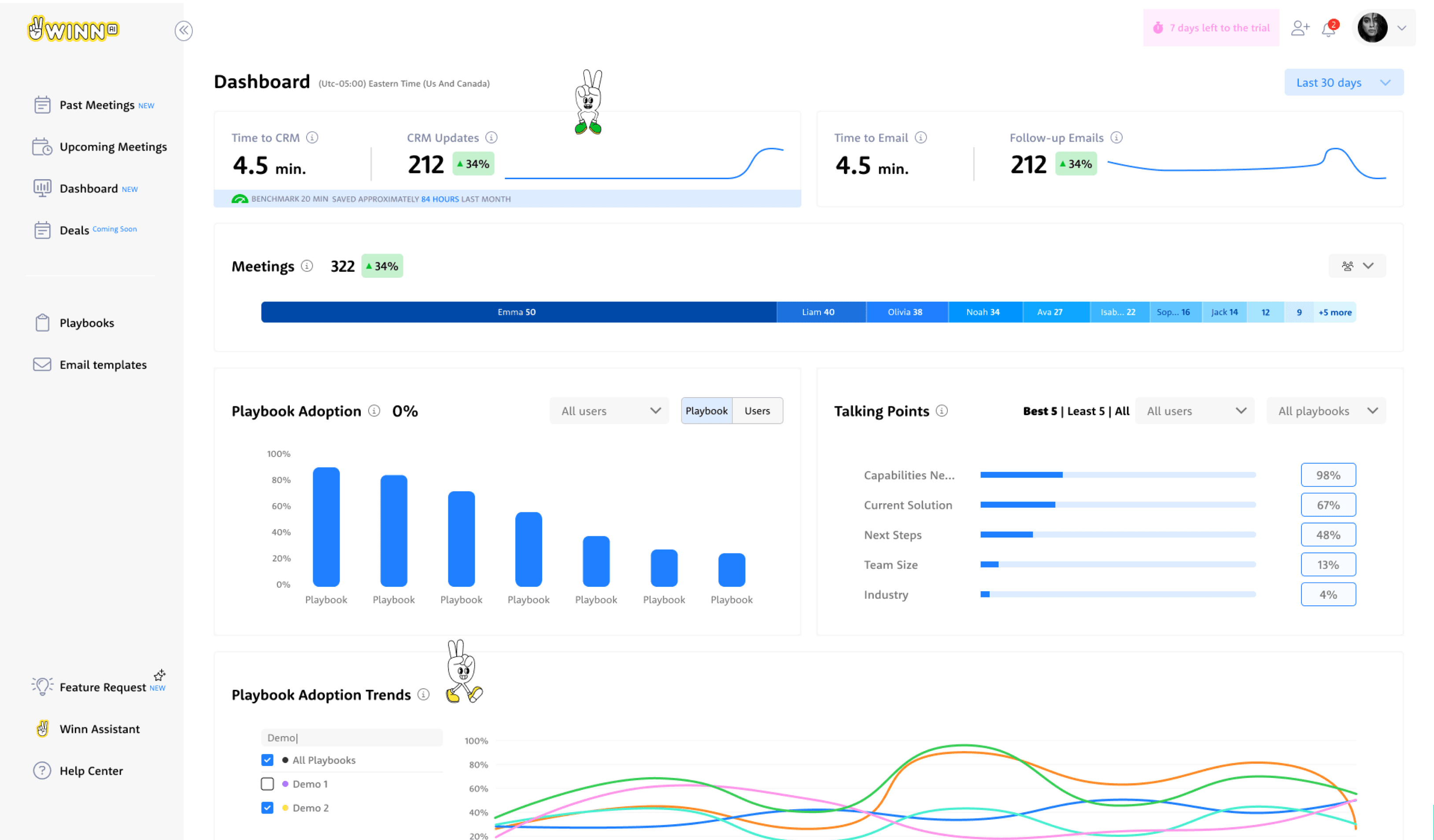
Task: Select the Least 5 filter
Action: coord(1086,411)
